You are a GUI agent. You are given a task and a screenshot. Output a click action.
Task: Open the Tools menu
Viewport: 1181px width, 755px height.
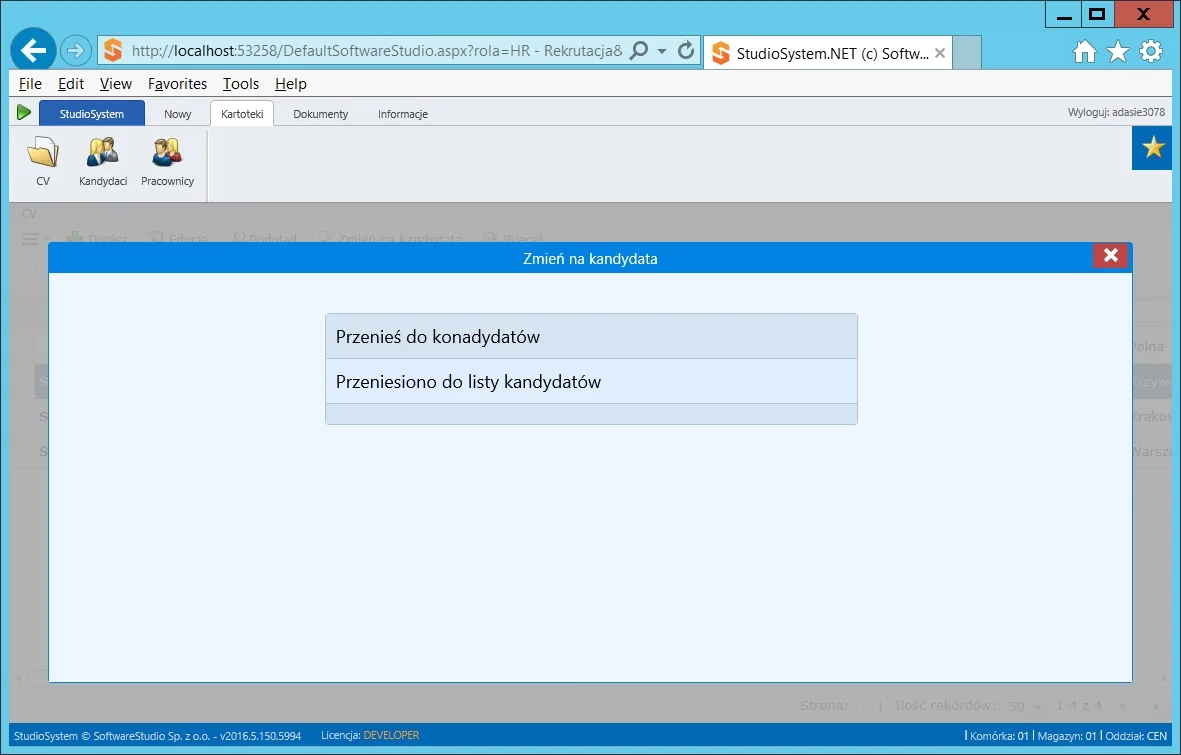(x=240, y=84)
